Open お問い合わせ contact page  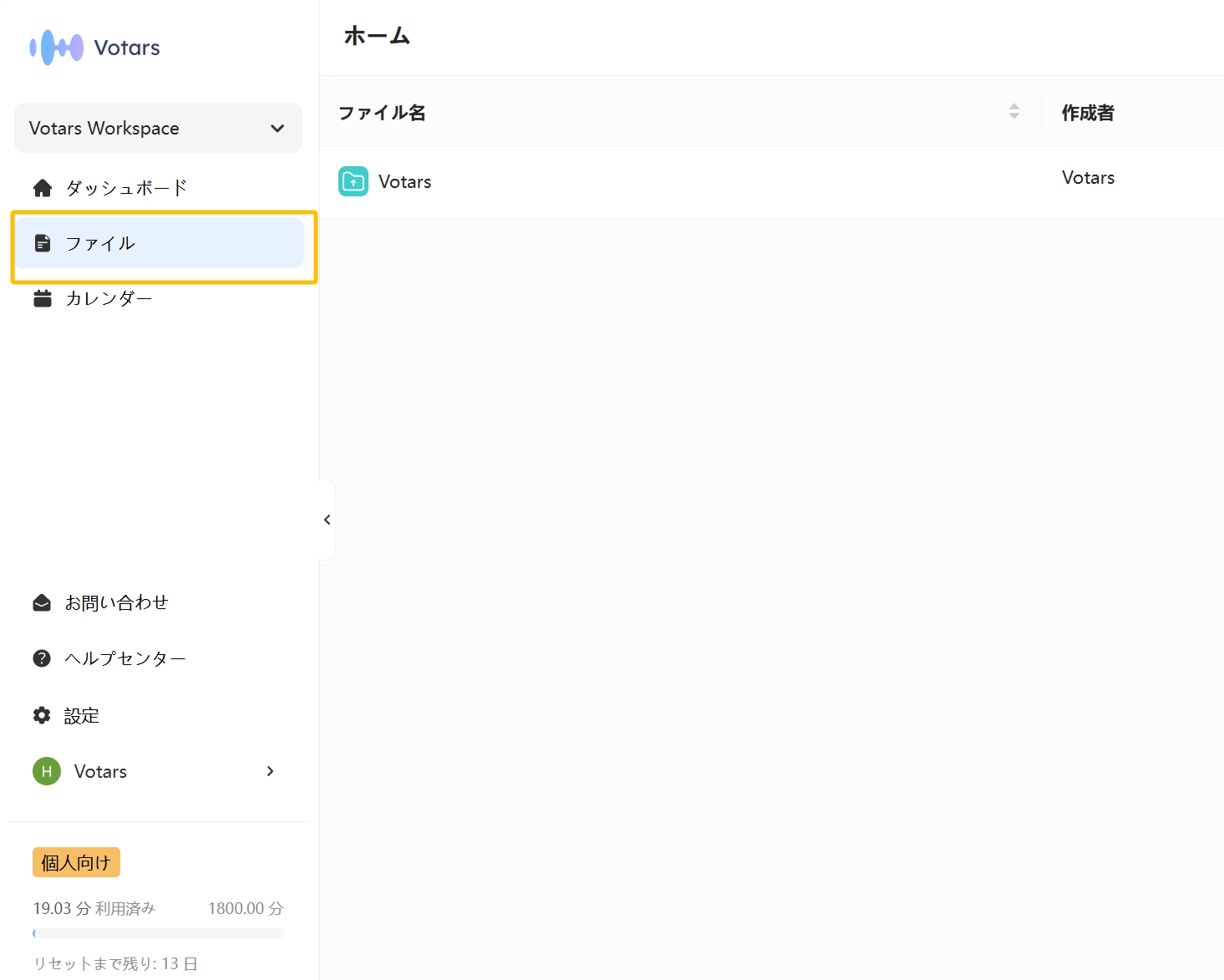[116, 602]
